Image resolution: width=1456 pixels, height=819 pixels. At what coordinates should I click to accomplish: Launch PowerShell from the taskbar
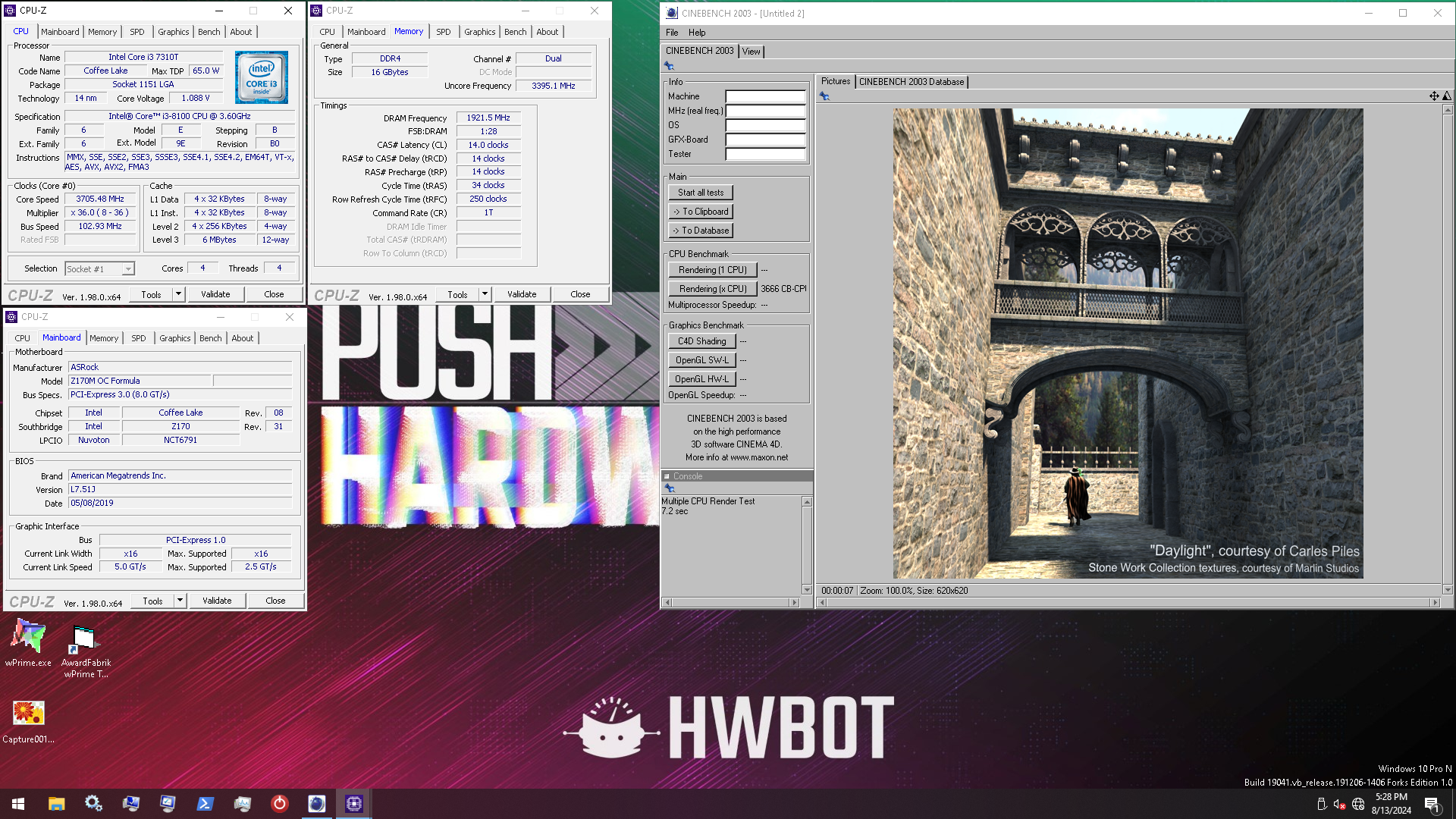[x=205, y=804]
